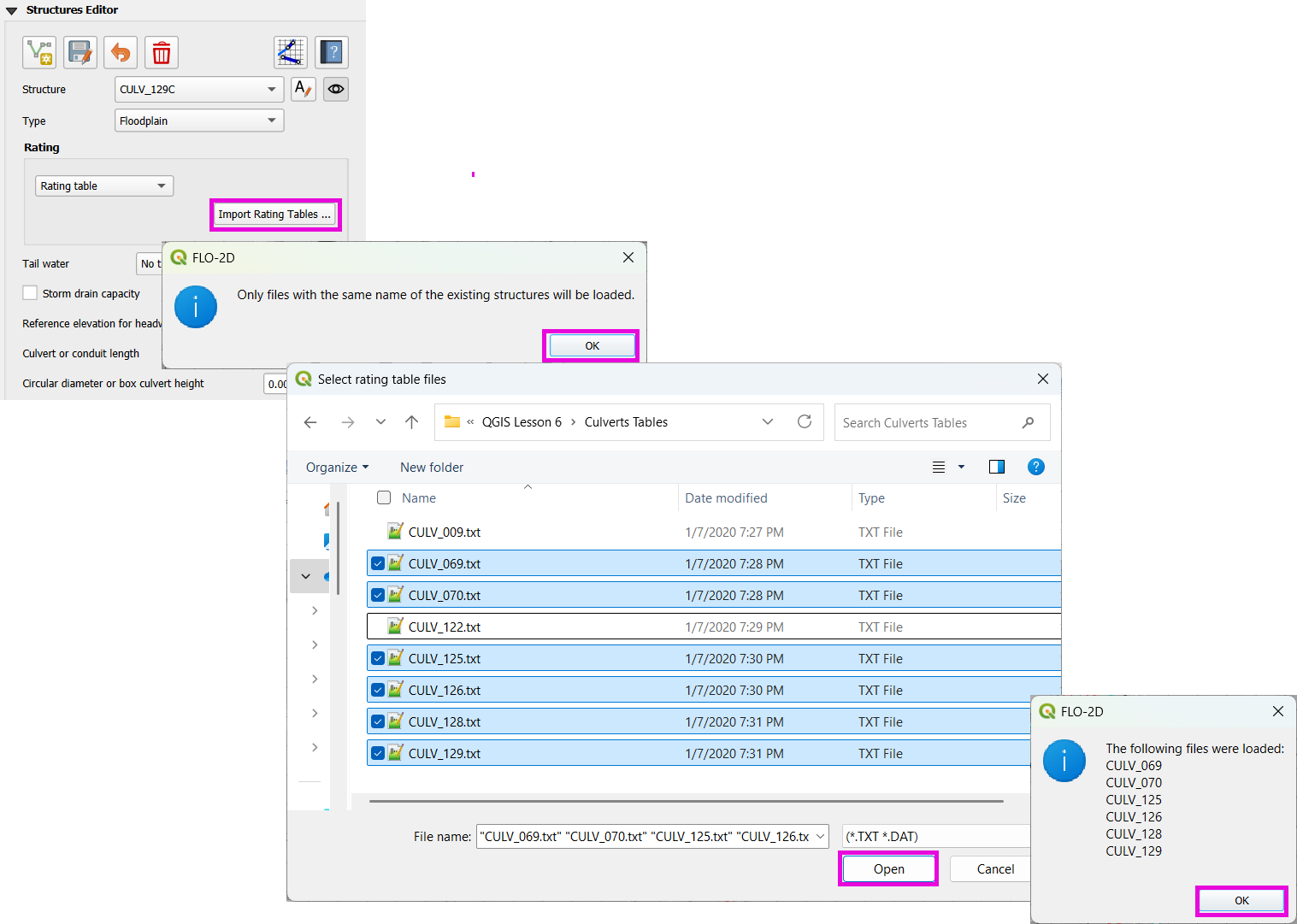The image size is (1297, 924).
Task: Tick the select-all checkbox beside Name header
Action: coord(384,497)
